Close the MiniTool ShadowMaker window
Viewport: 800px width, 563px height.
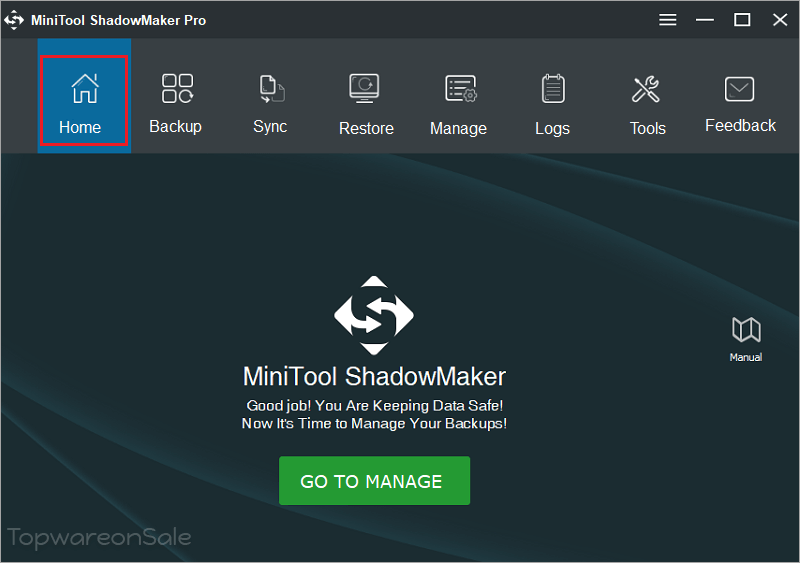(x=780, y=20)
